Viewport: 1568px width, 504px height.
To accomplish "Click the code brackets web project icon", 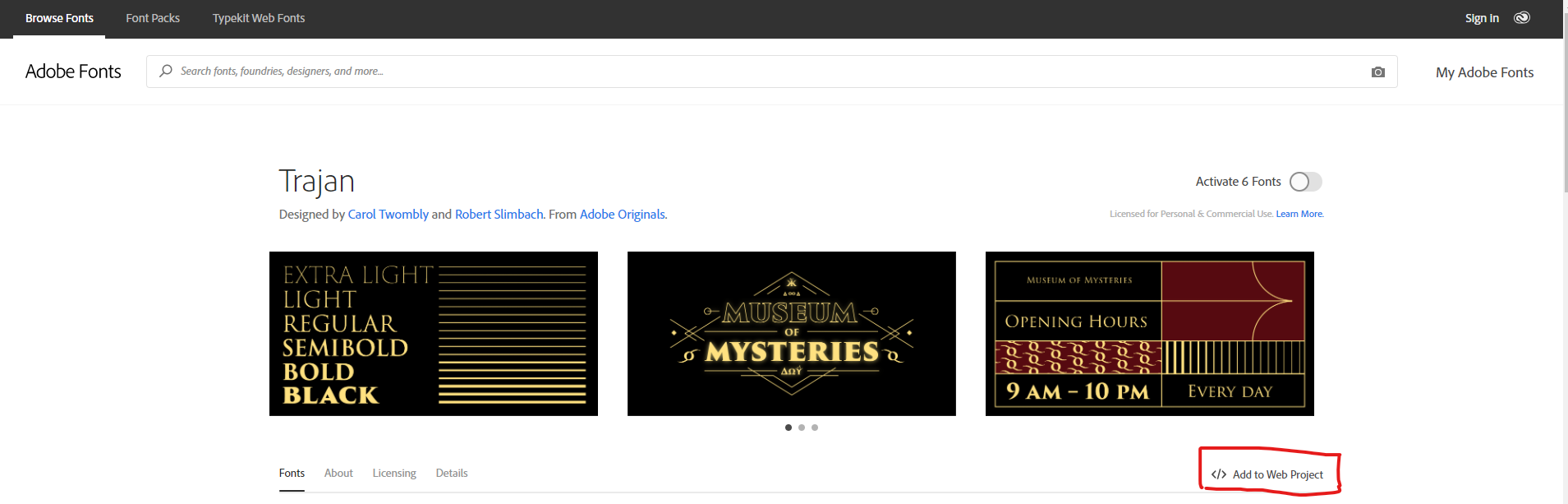I will pyautogui.click(x=1219, y=474).
